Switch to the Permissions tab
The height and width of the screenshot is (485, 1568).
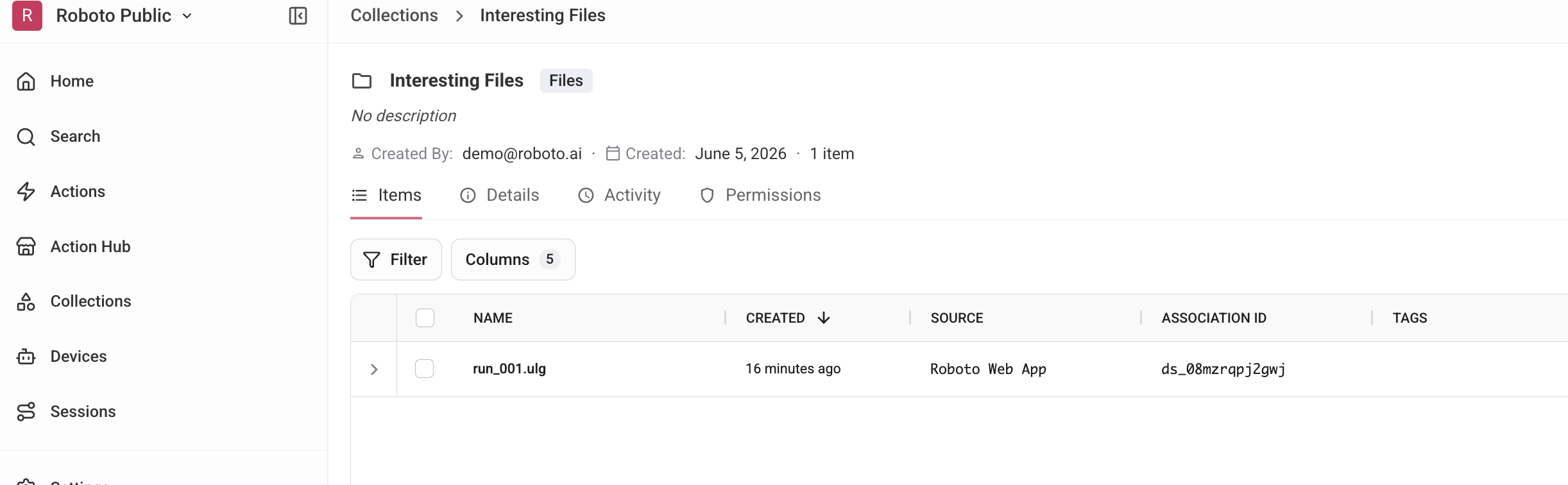pyautogui.click(x=760, y=195)
